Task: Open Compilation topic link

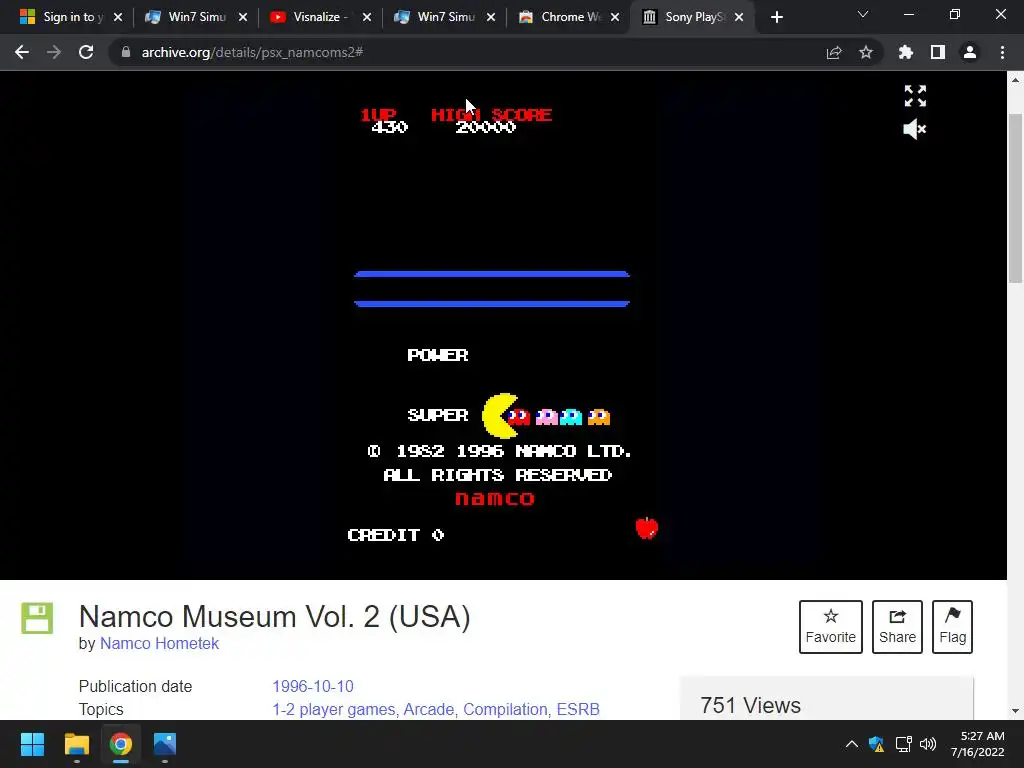Action: pyautogui.click(x=505, y=709)
